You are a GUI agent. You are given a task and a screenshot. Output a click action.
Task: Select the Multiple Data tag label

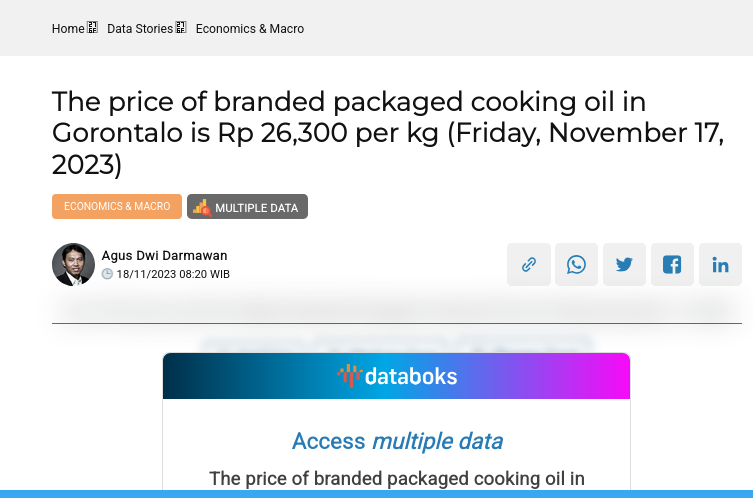256,208
